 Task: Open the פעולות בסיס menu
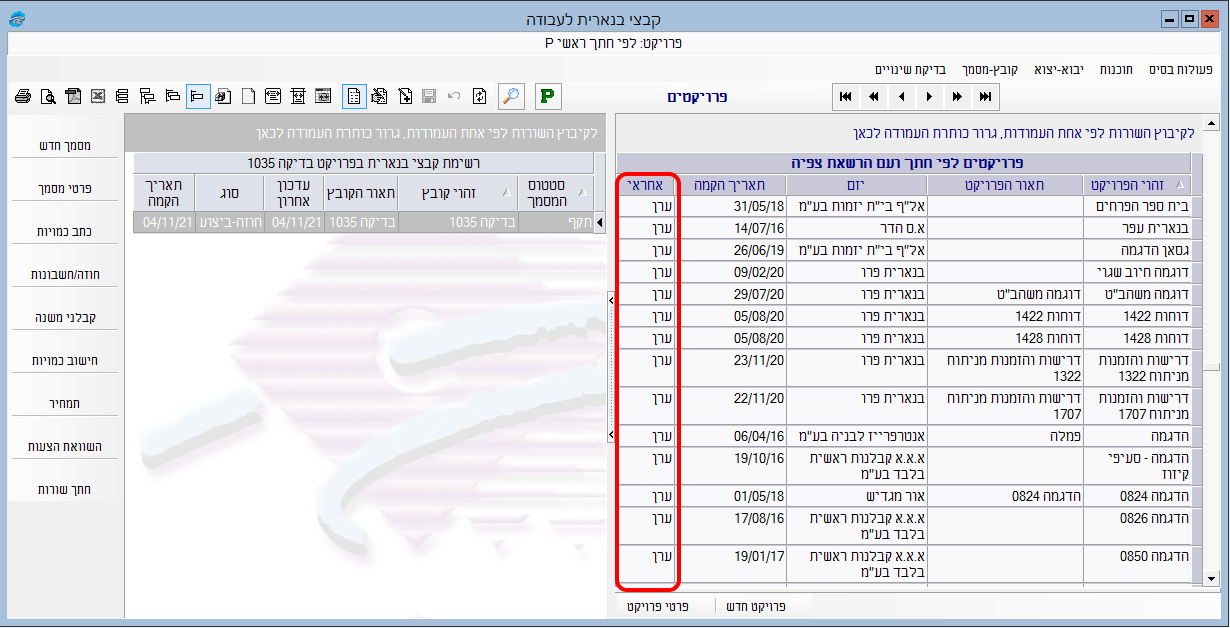pos(1180,69)
